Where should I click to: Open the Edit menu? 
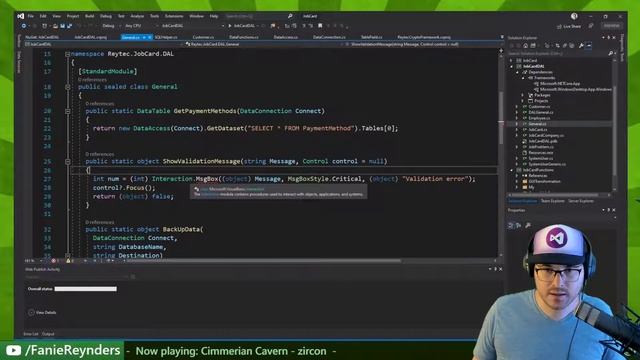tap(43, 16)
